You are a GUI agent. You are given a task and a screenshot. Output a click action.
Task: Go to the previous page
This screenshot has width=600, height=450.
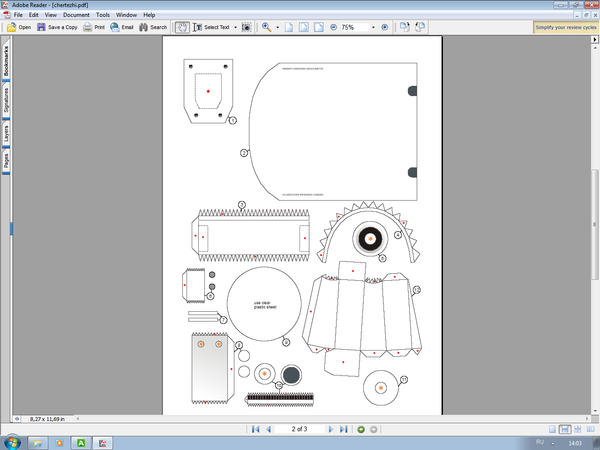point(269,429)
